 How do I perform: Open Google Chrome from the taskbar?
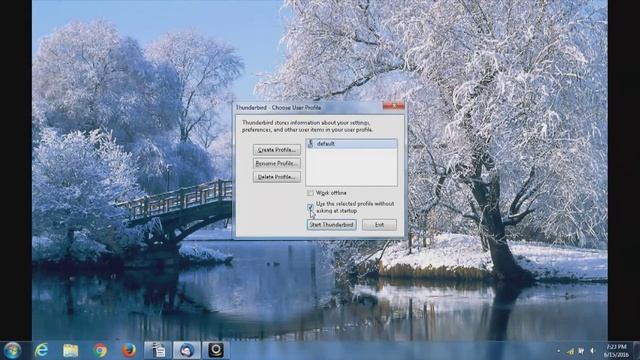(100, 351)
